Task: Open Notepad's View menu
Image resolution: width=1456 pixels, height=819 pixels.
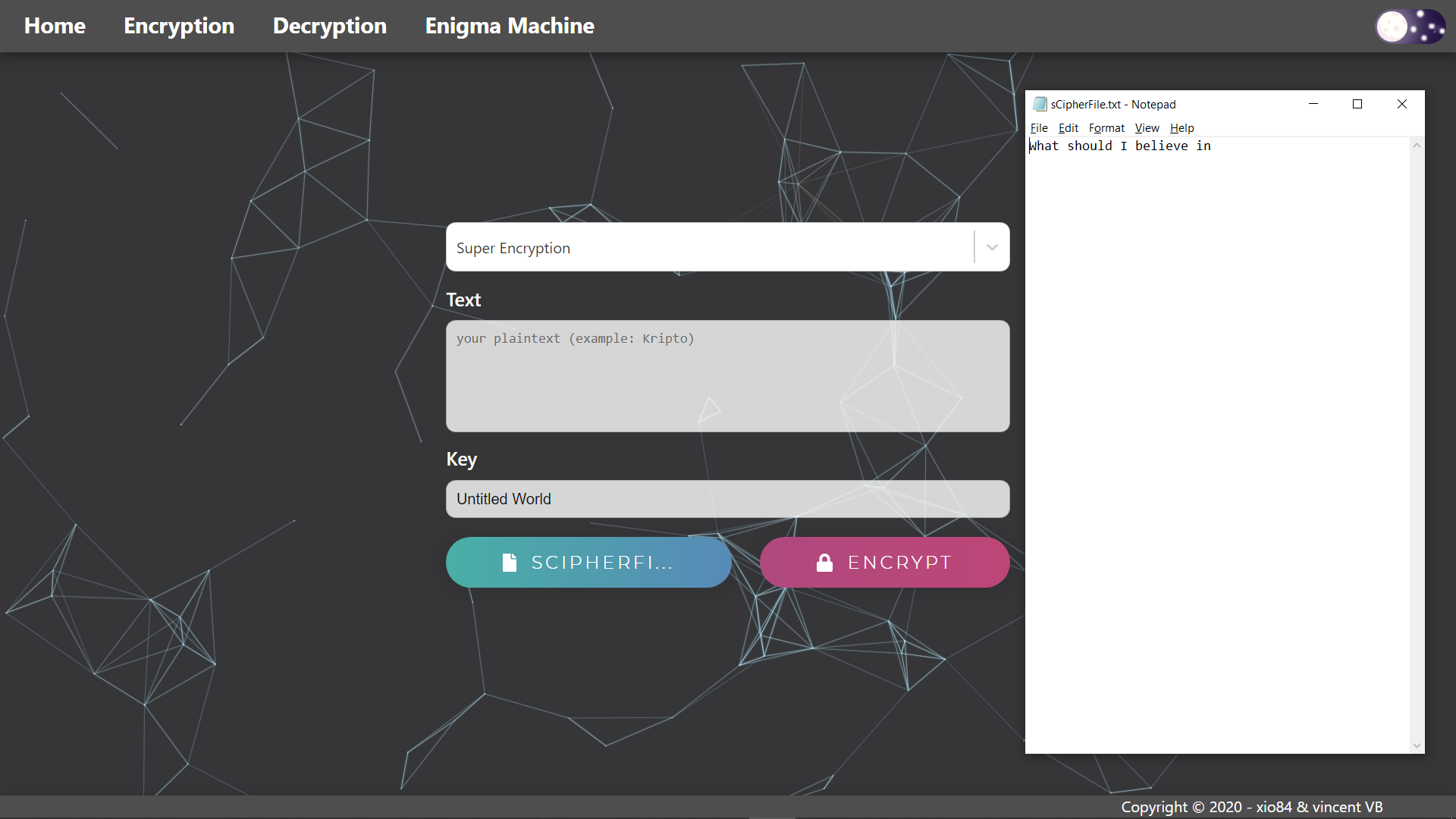Action: click(x=1147, y=128)
